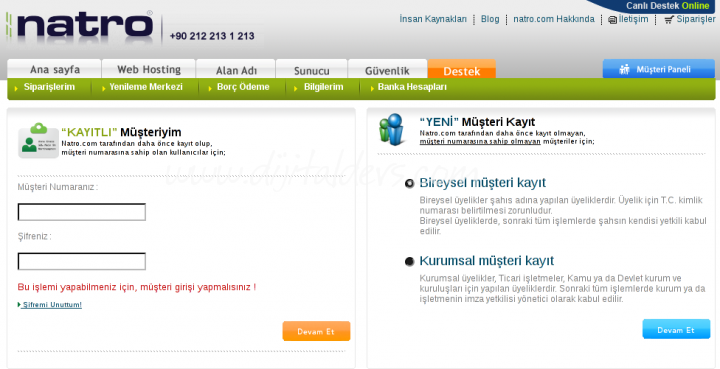Open the İletişim contact icon
The height and width of the screenshot is (369, 720).
click(x=613, y=20)
